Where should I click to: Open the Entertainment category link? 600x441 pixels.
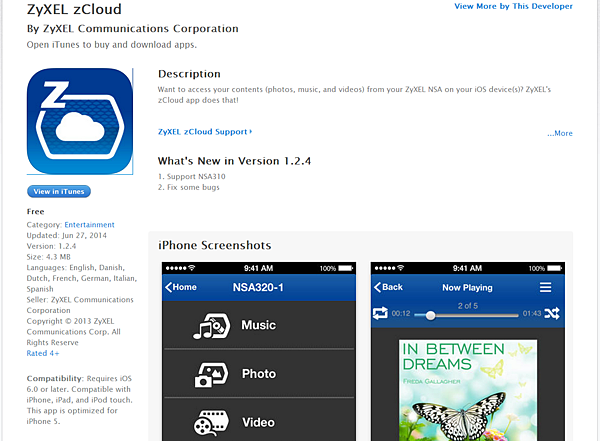pos(89,225)
